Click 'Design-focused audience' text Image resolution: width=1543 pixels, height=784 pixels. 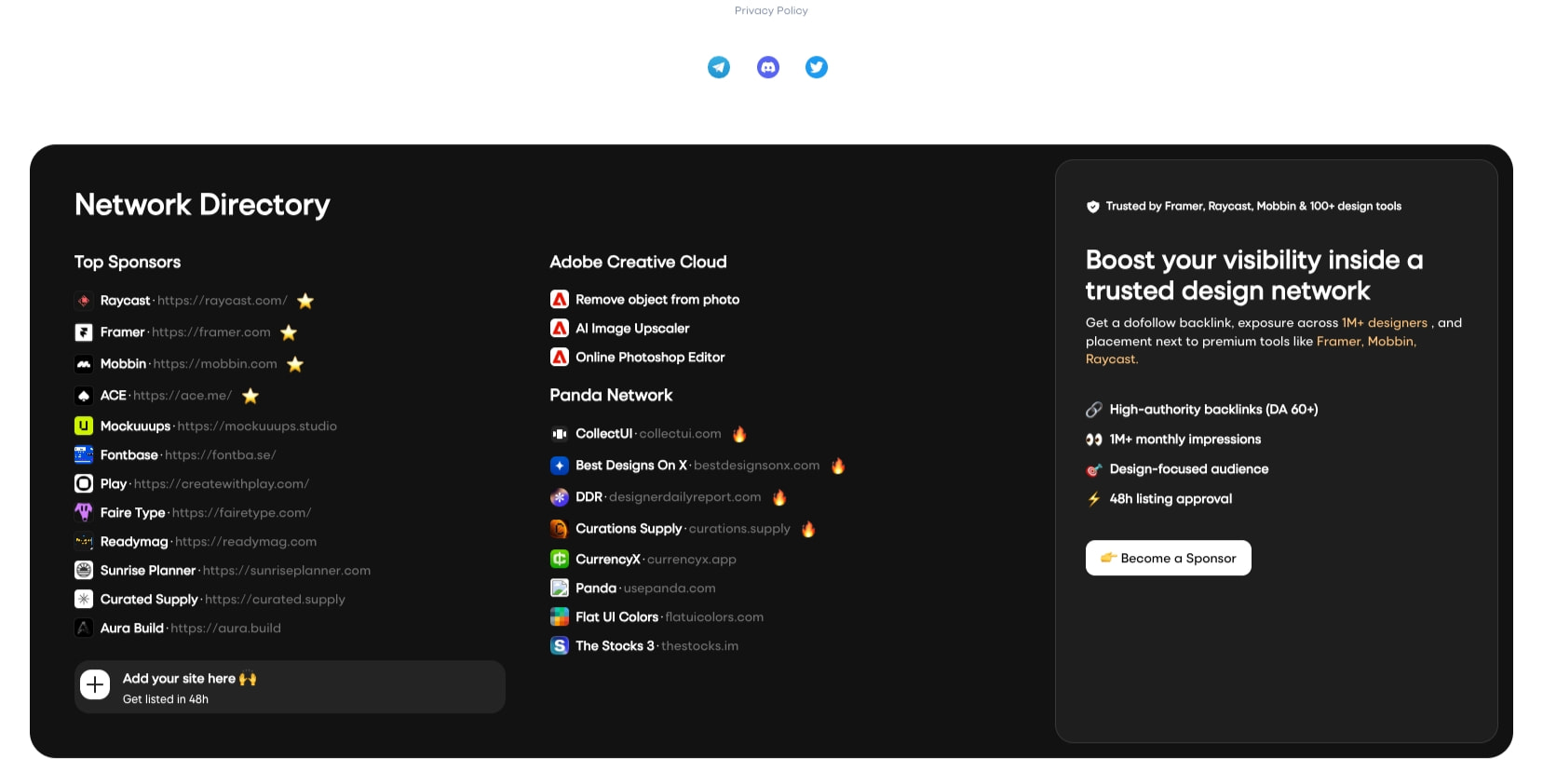pos(1188,469)
